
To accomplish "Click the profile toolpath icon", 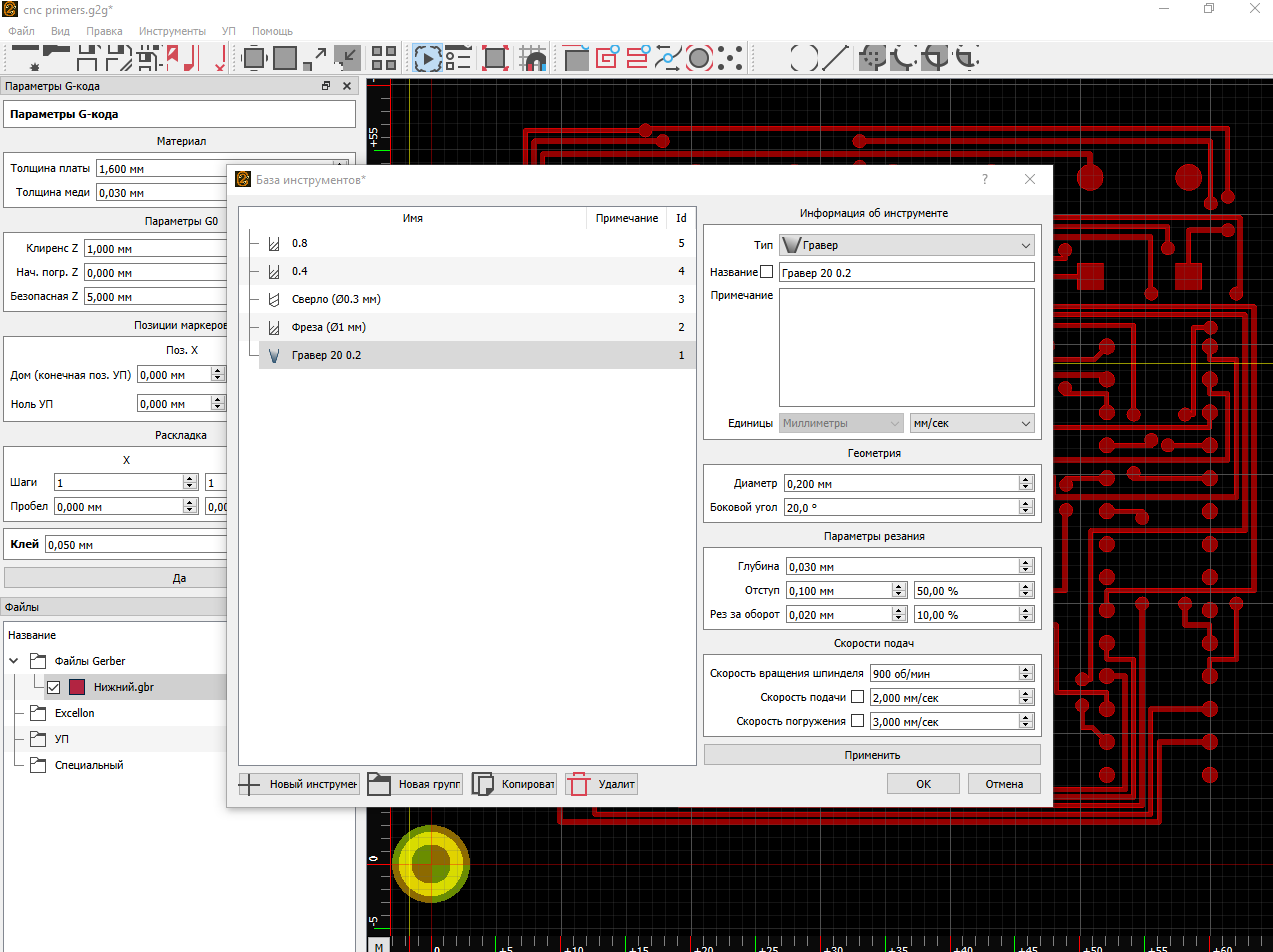I will (576, 57).
